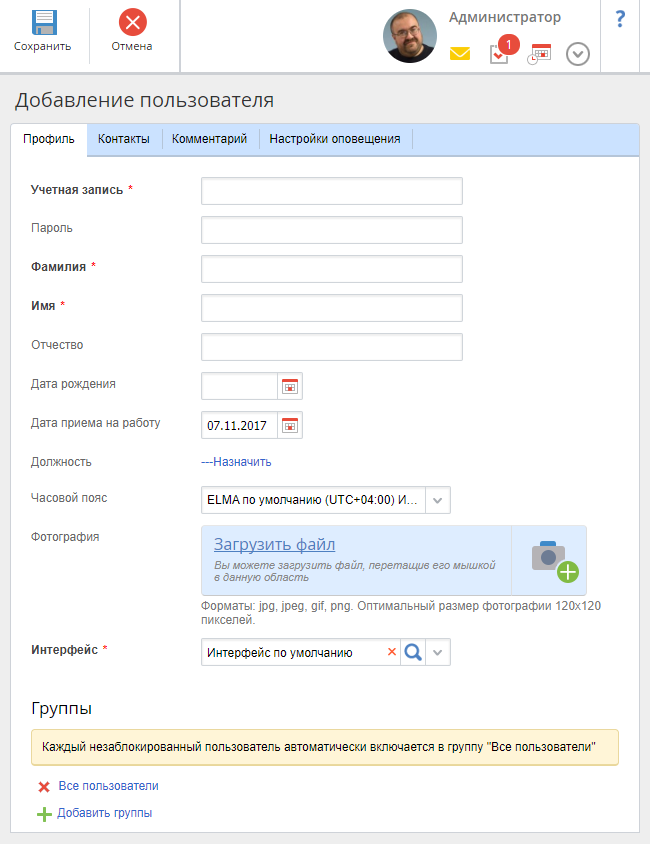This screenshot has width=650, height=844.
Task: Click the red Отмена cancel icon
Action: click(132, 23)
